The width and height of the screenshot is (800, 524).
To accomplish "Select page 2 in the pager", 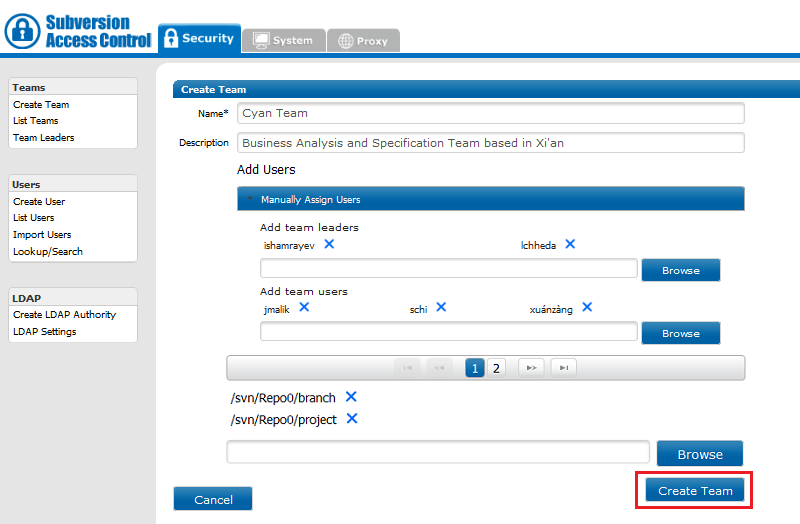I will (496, 368).
